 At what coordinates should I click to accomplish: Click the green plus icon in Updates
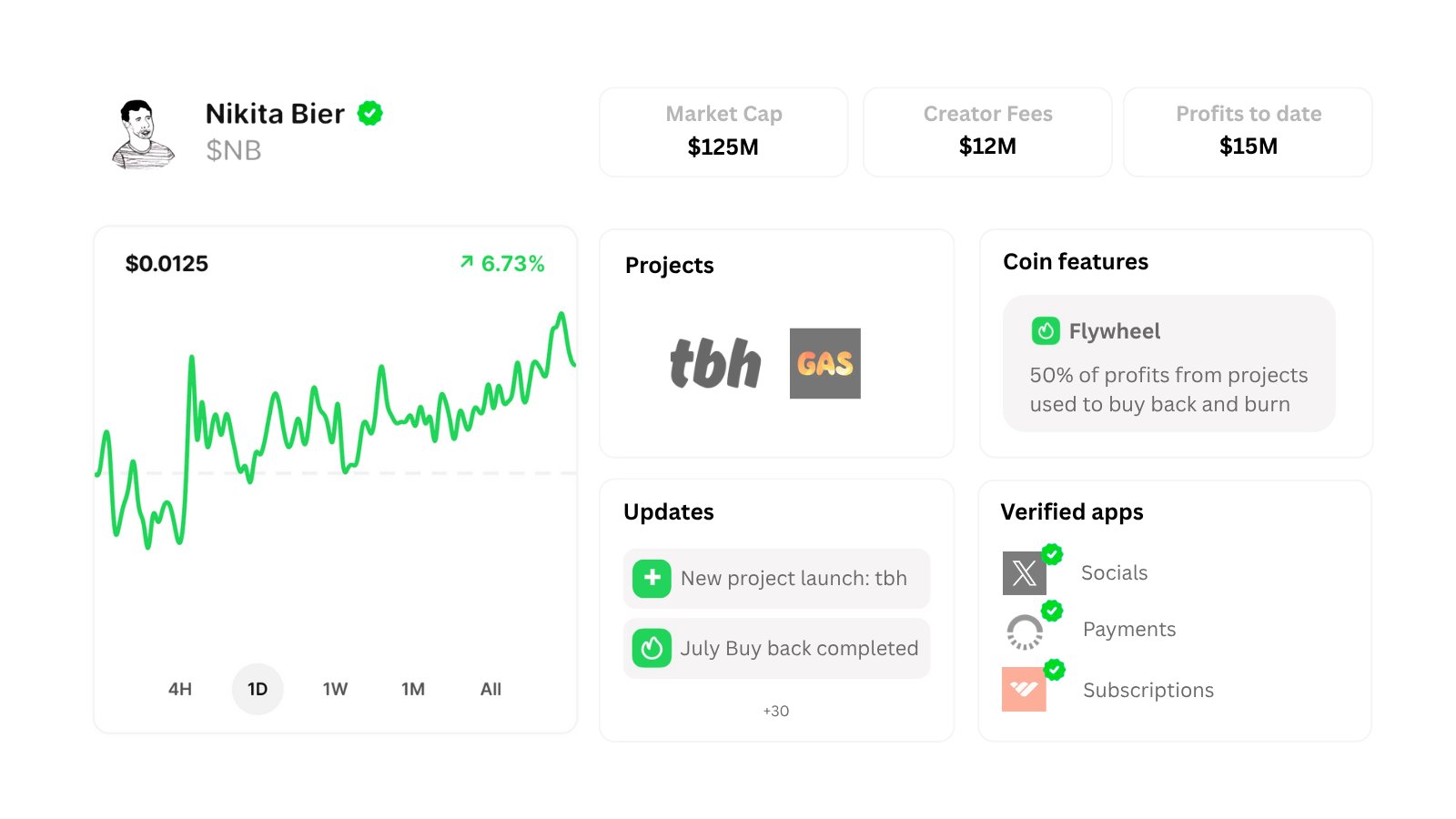coord(652,579)
